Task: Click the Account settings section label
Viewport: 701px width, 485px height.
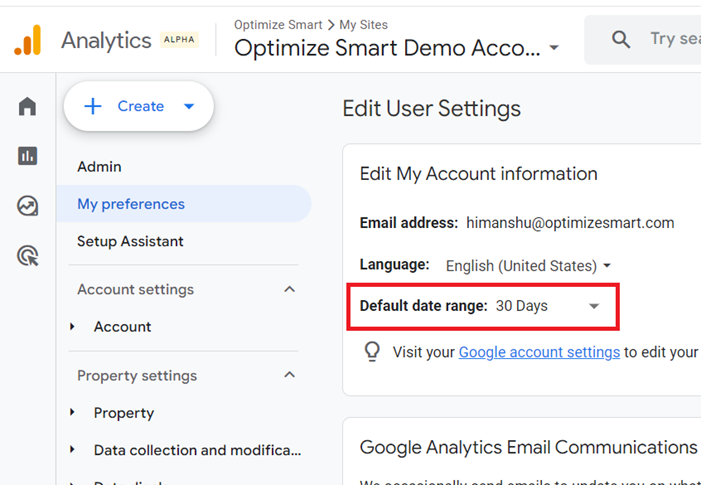Action: [x=135, y=289]
